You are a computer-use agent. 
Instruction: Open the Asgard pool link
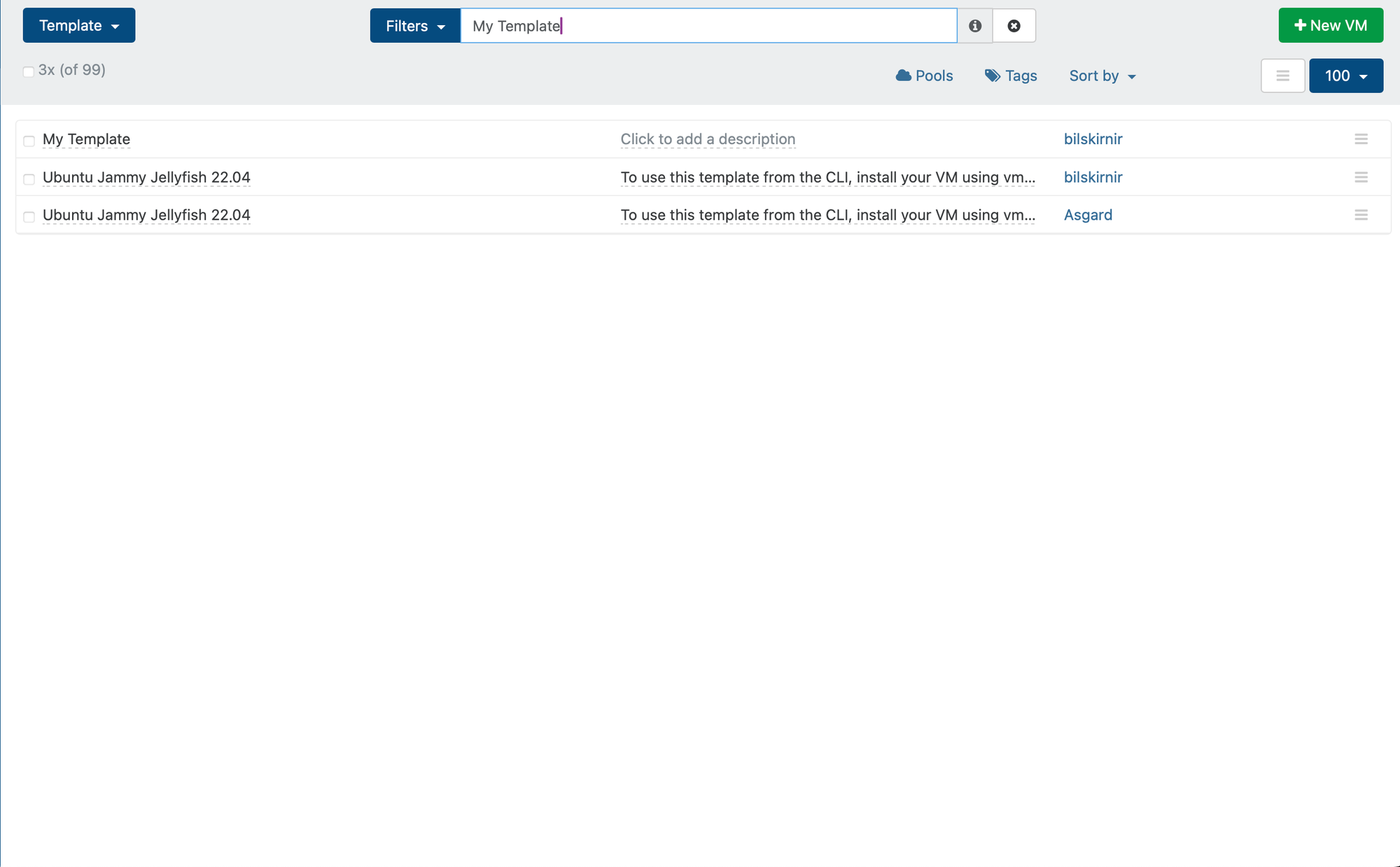[x=1088, y=215]
